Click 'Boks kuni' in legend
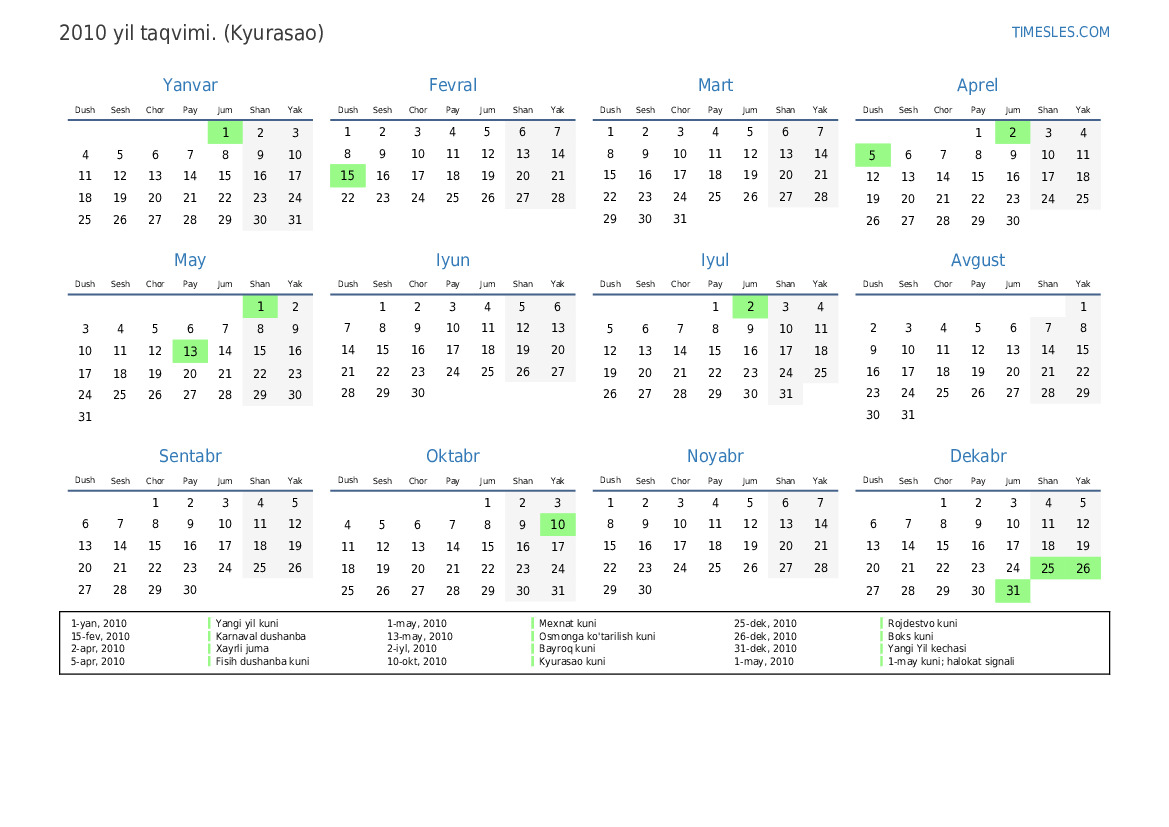This screenshot has width=1169, height=827. click(910, 636)
